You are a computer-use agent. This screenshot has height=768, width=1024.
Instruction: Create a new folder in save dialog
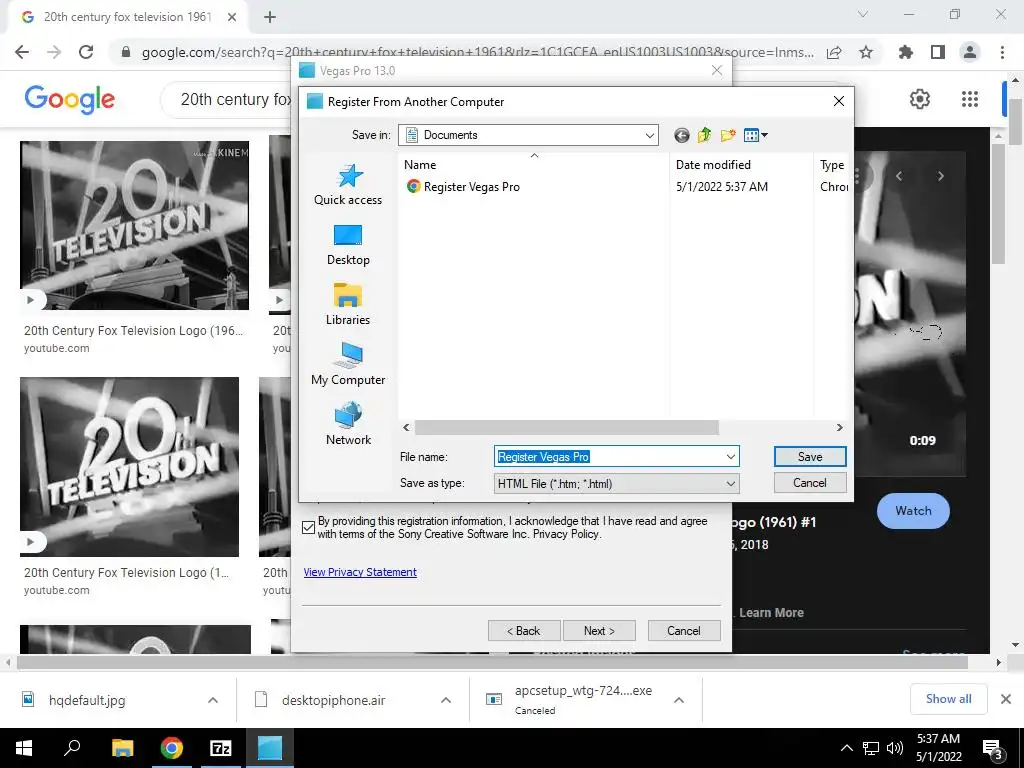[728, 135]
